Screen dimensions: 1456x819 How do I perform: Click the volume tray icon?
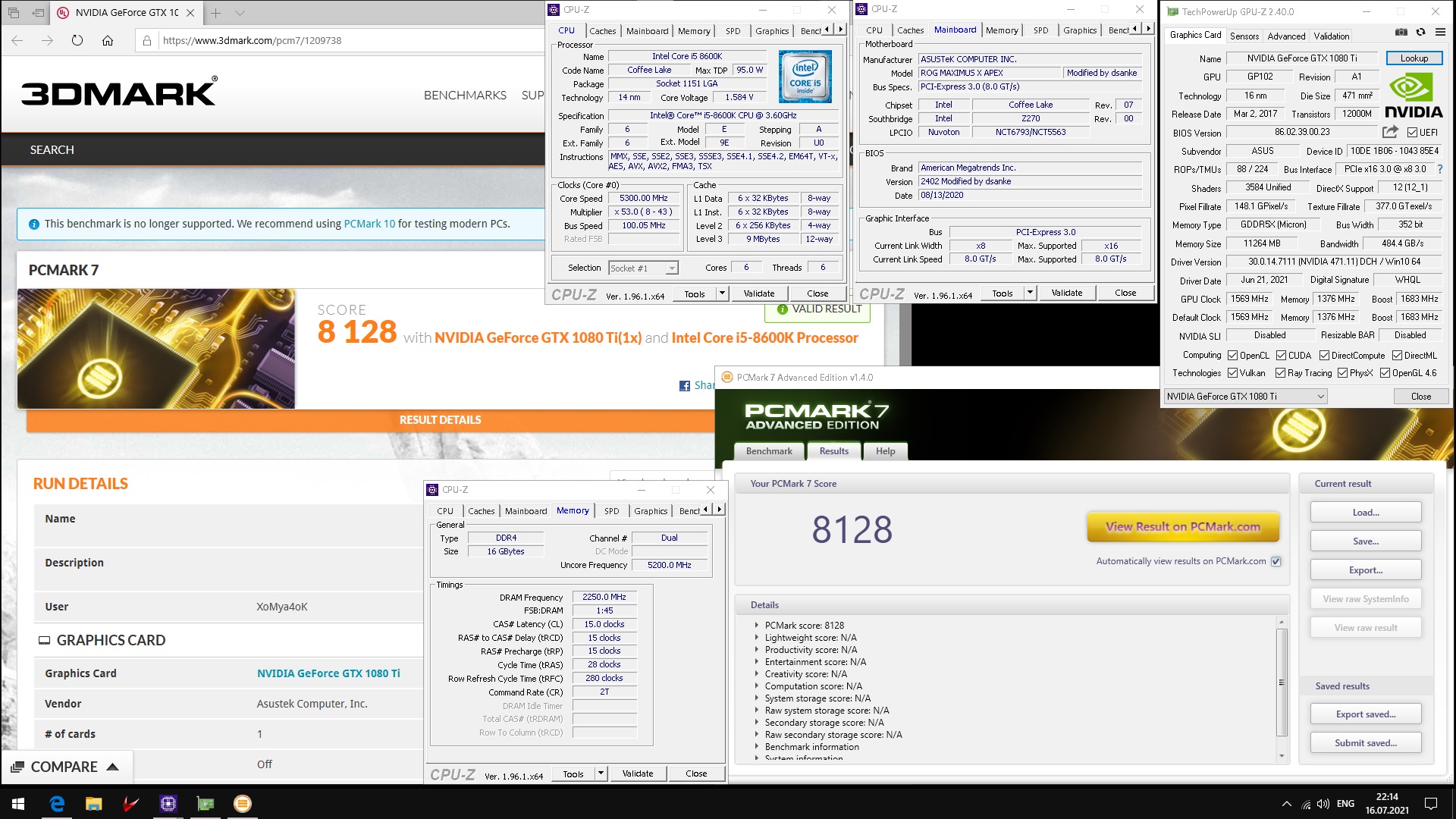click(1323, 804)
